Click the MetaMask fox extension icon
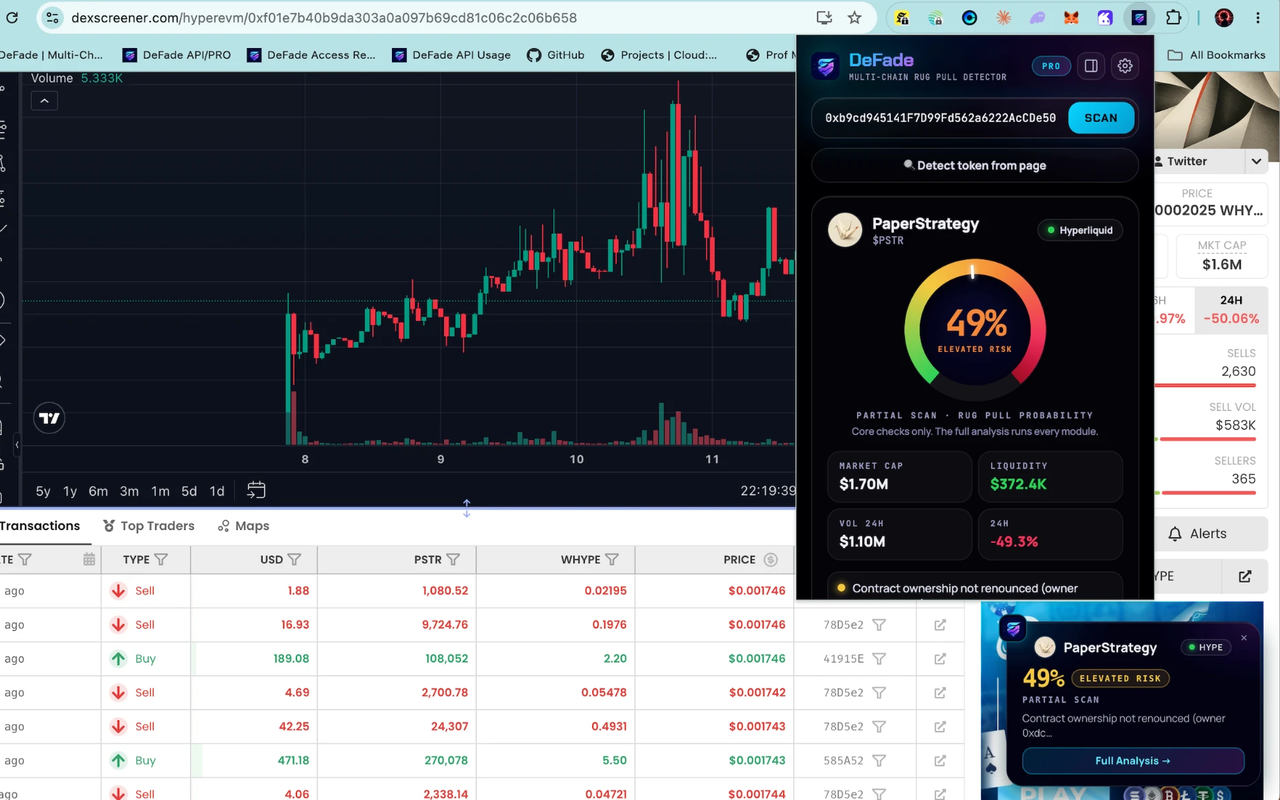The height and width of the screenshot is (800, 1280). pos(1071,18)
